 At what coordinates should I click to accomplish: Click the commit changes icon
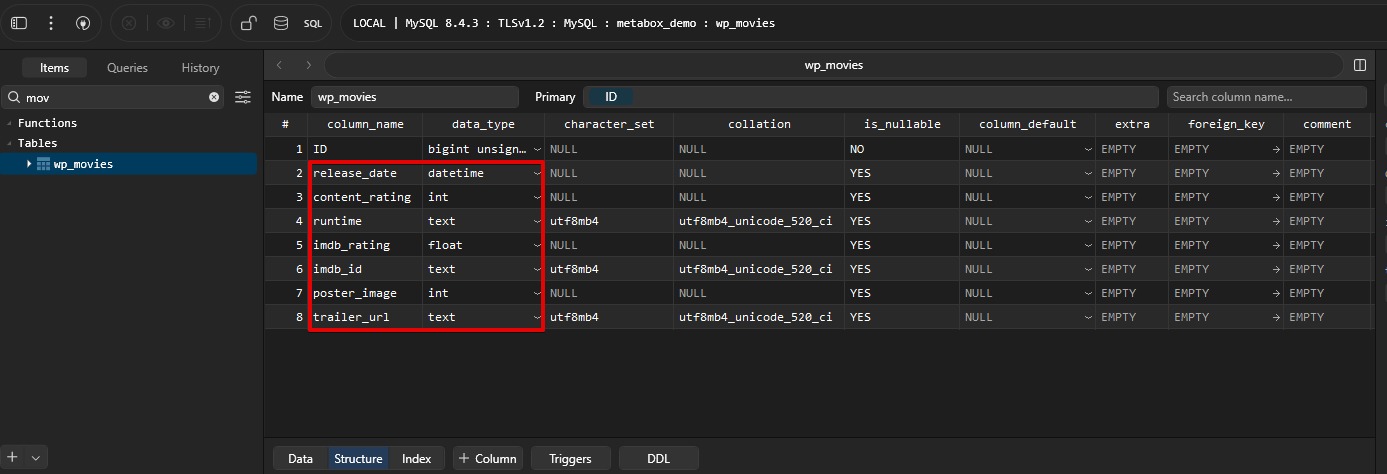point(202,22)
